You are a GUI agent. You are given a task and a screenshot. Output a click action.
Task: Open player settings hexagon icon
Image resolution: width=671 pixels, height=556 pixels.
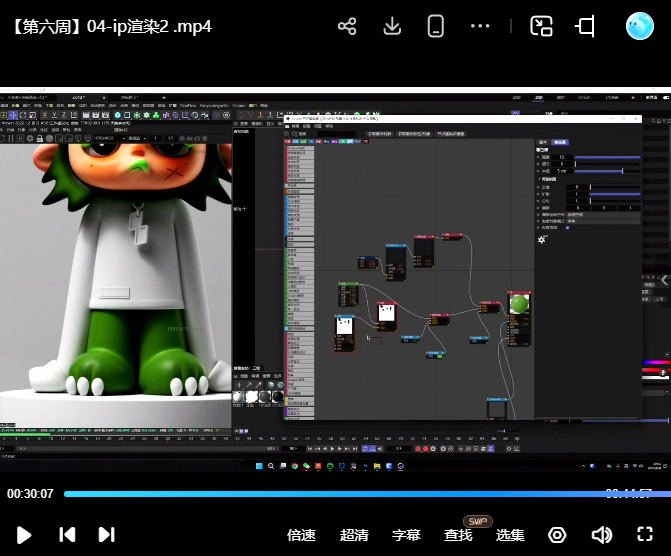[557, 535]
